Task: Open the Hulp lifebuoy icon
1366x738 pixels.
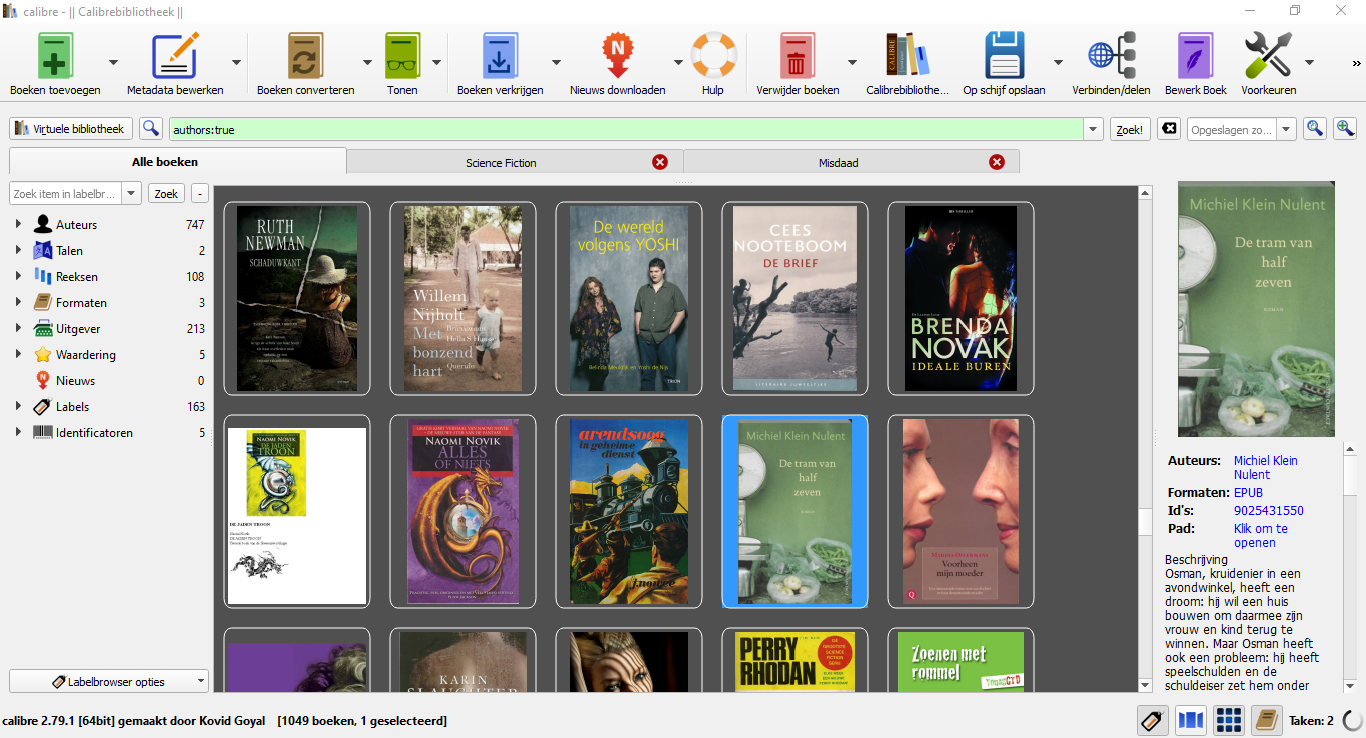Action: point(713,56)
